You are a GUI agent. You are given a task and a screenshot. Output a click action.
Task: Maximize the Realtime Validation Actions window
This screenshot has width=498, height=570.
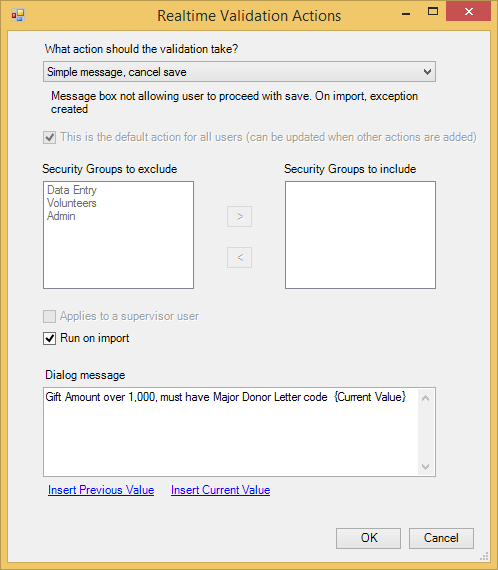tap(433, 12)
